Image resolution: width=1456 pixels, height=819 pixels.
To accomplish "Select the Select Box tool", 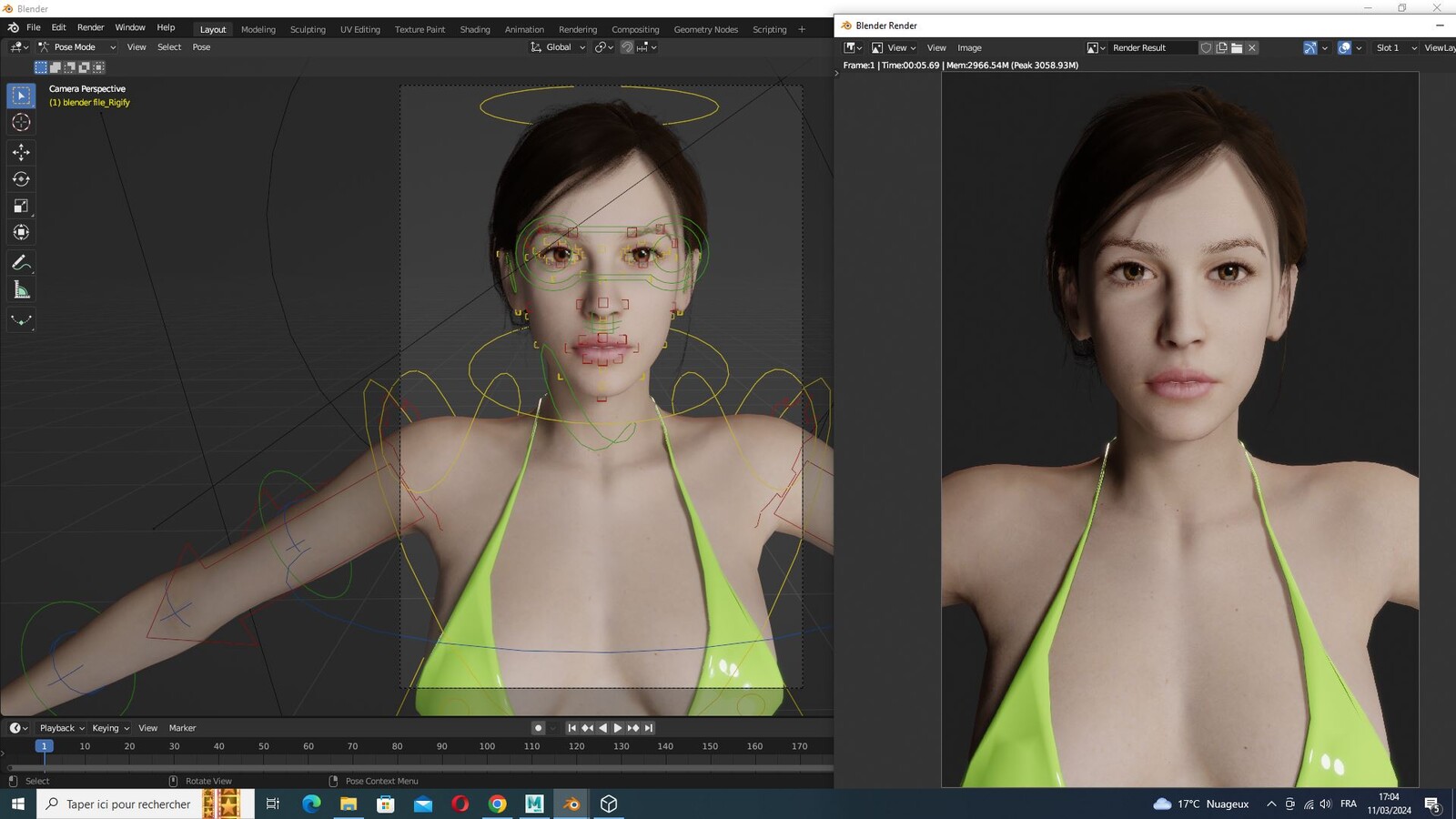I will 21,96.
